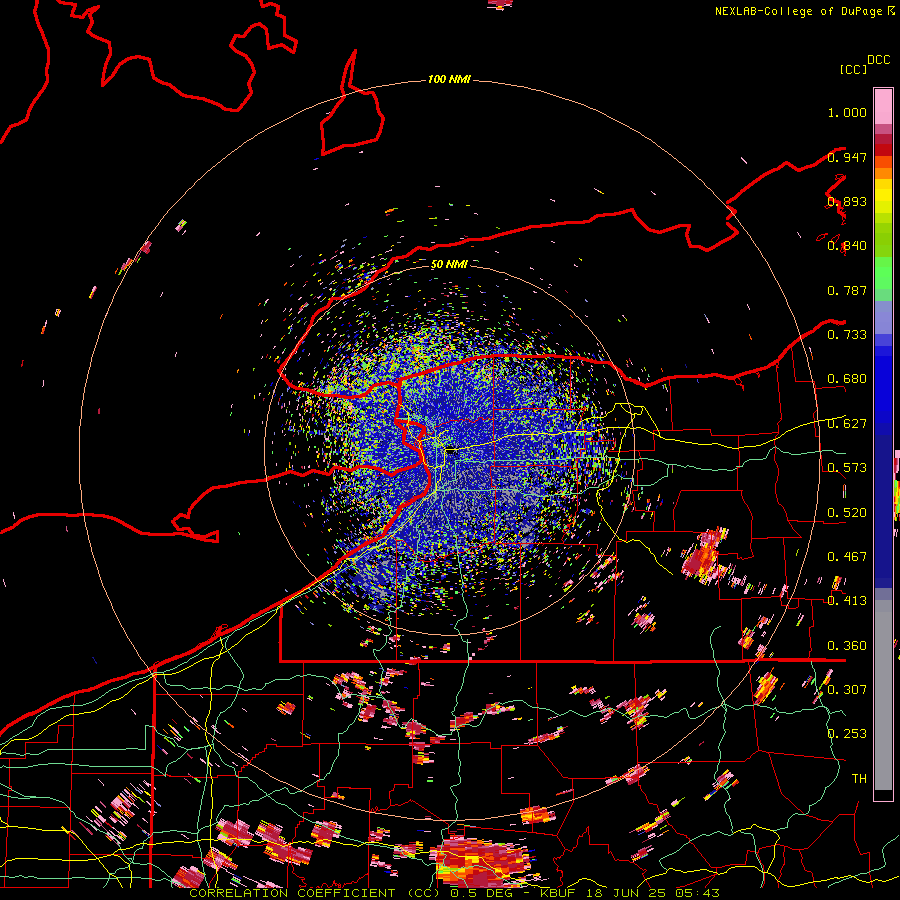Select the 0.467 scale value
This screenshot has width=900, height=900.
tap(847, 557)
